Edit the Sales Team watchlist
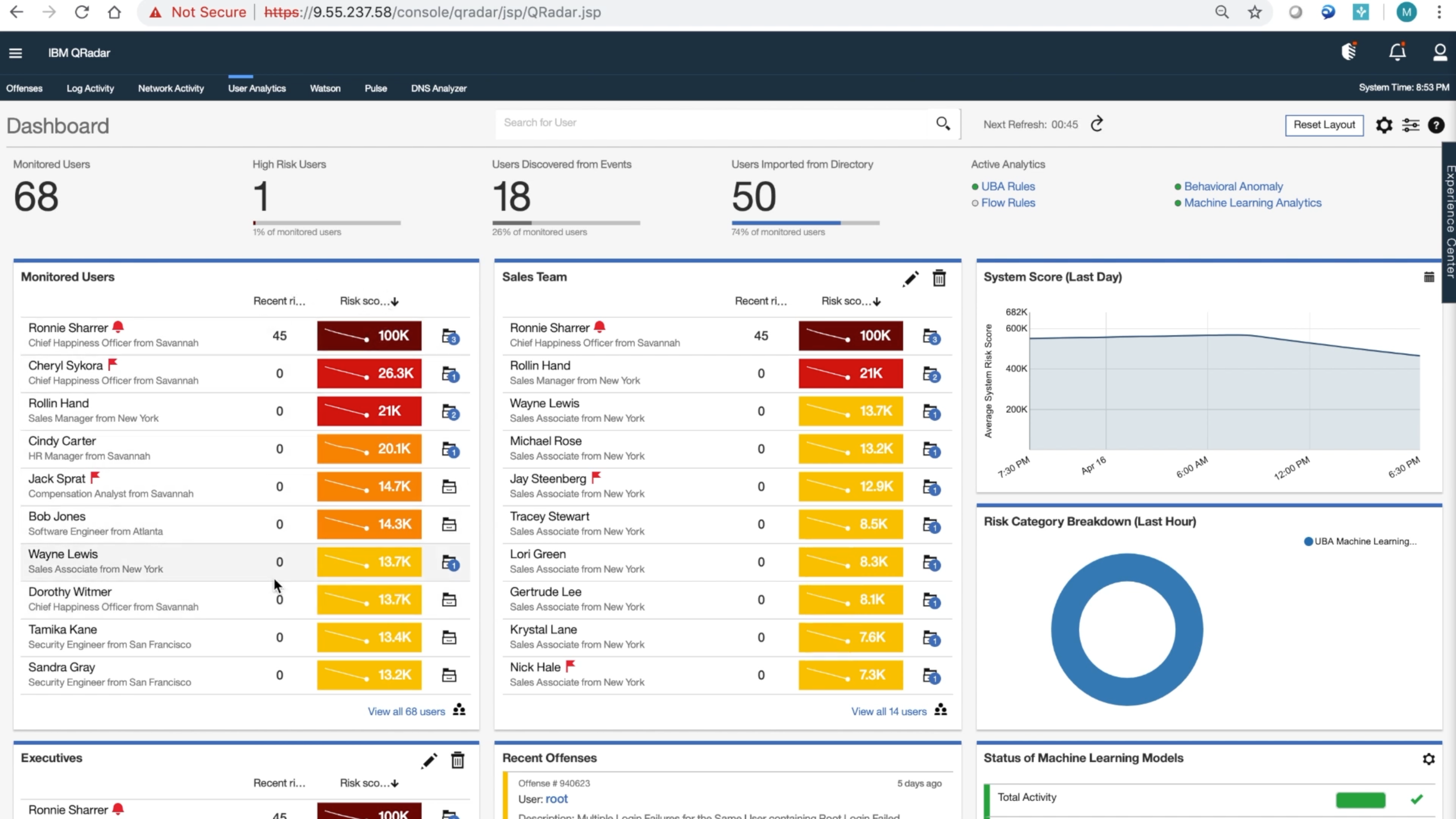 point(911,279)
